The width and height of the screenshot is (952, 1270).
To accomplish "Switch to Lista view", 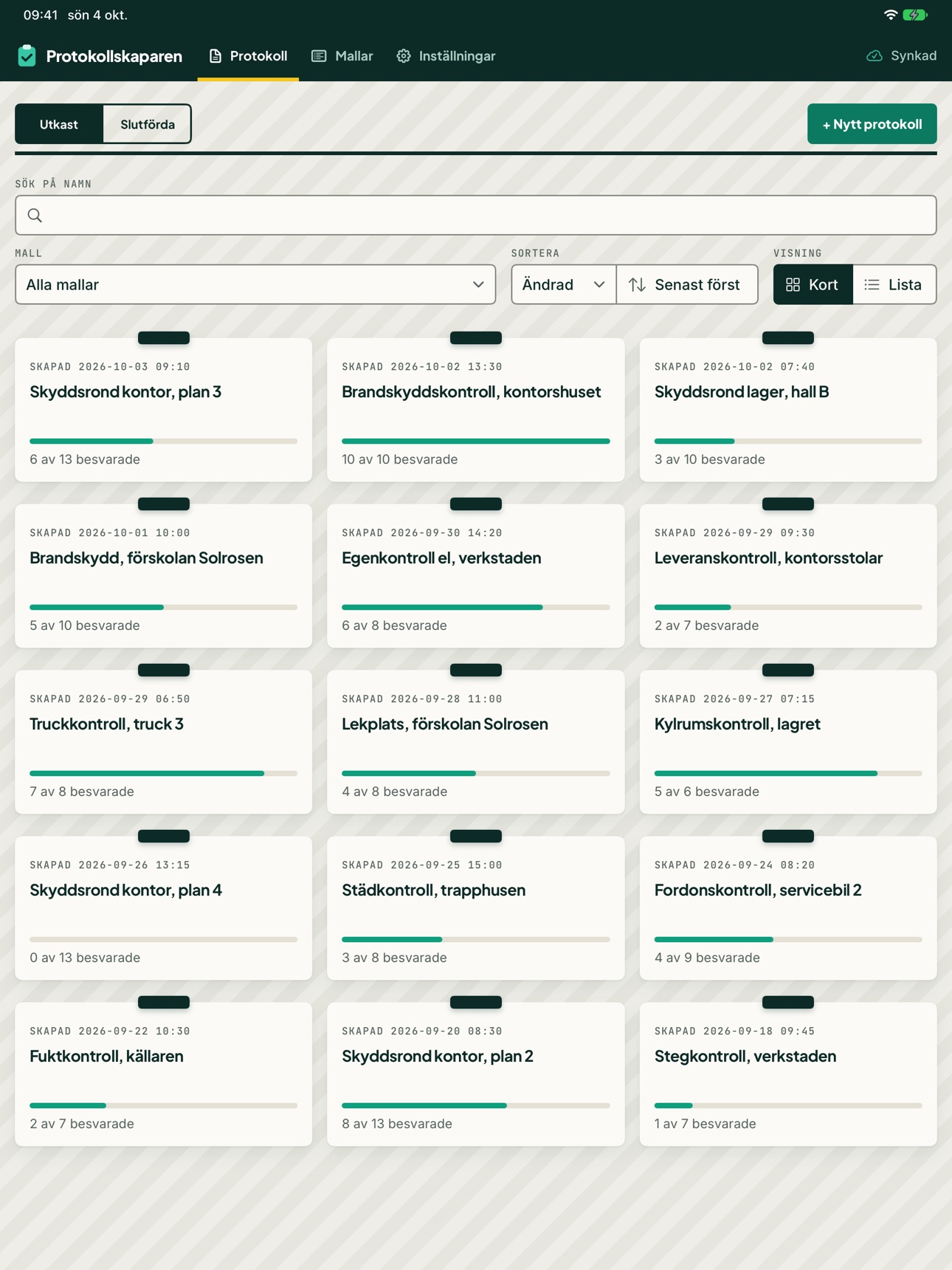I will coord(894,285).
